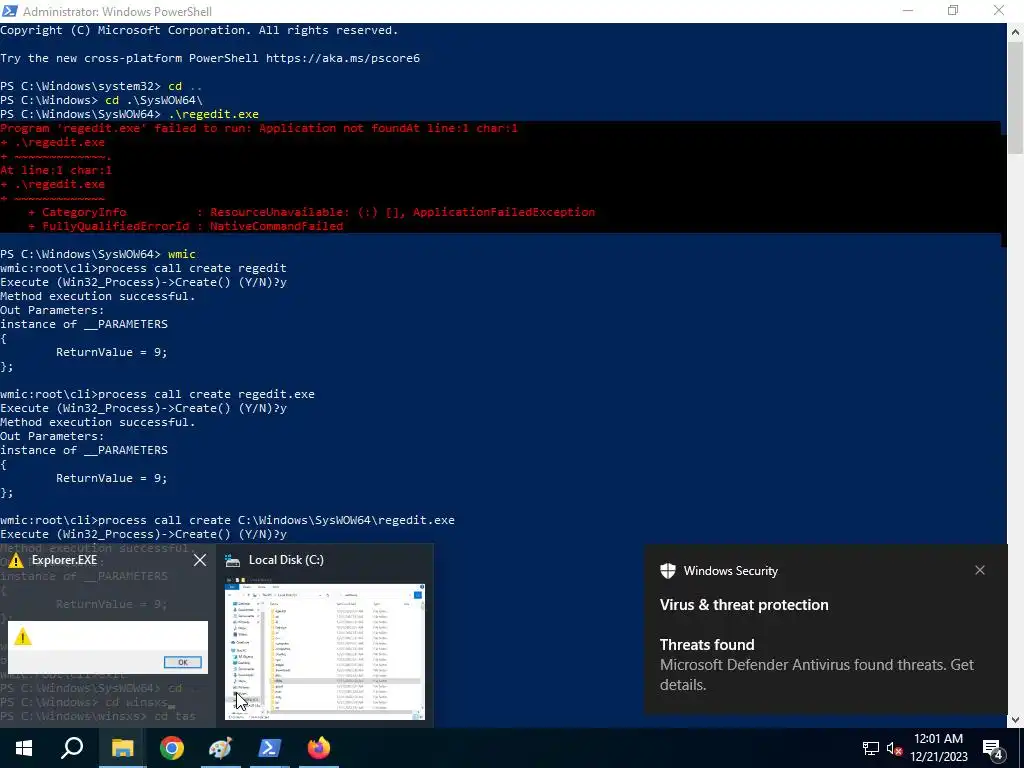Click PowerShell title bar icon
The height and width of the screenshot is (768, 1024).
(10, 11)
